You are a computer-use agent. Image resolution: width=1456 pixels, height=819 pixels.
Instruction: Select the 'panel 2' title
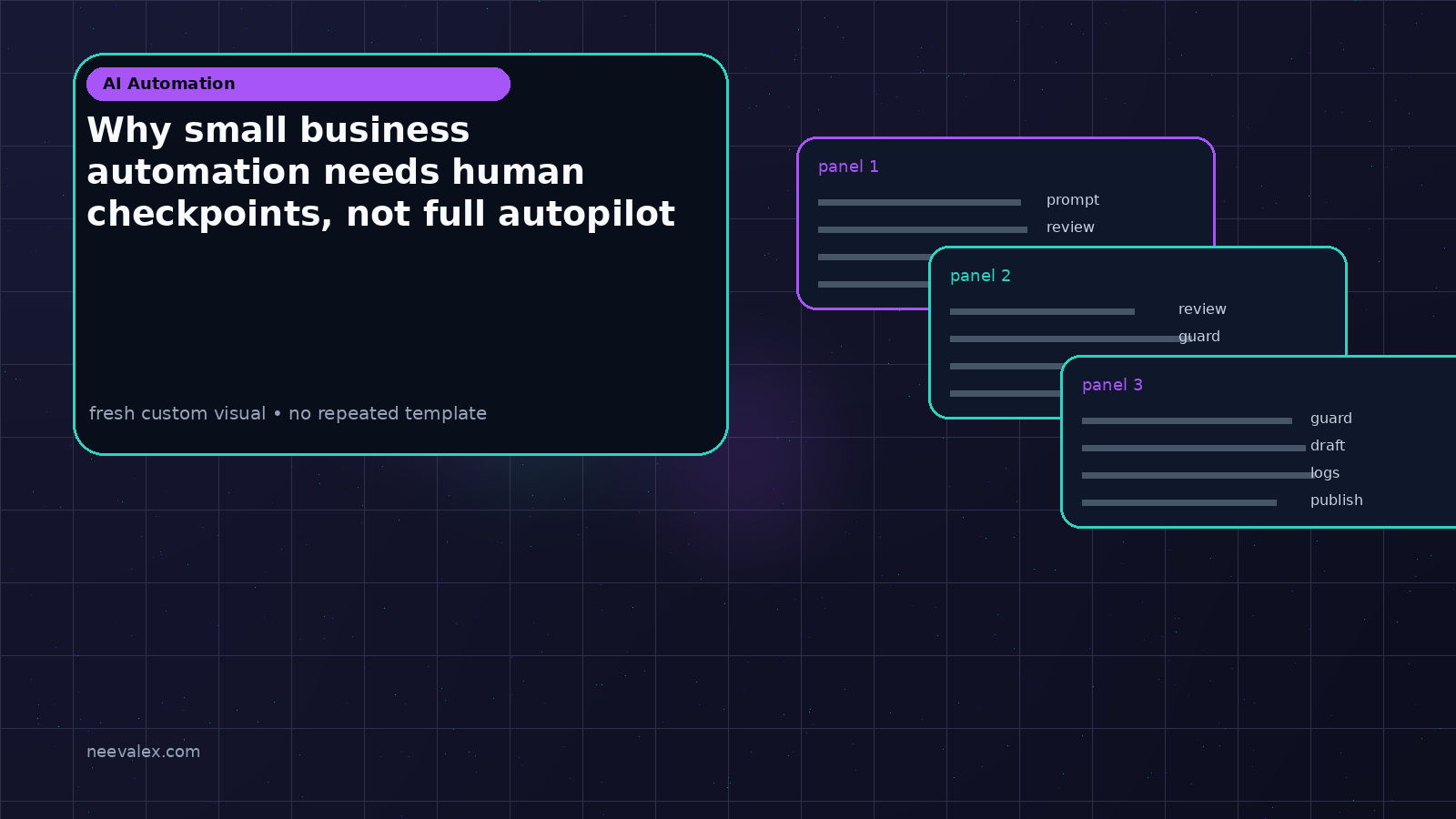980,276
